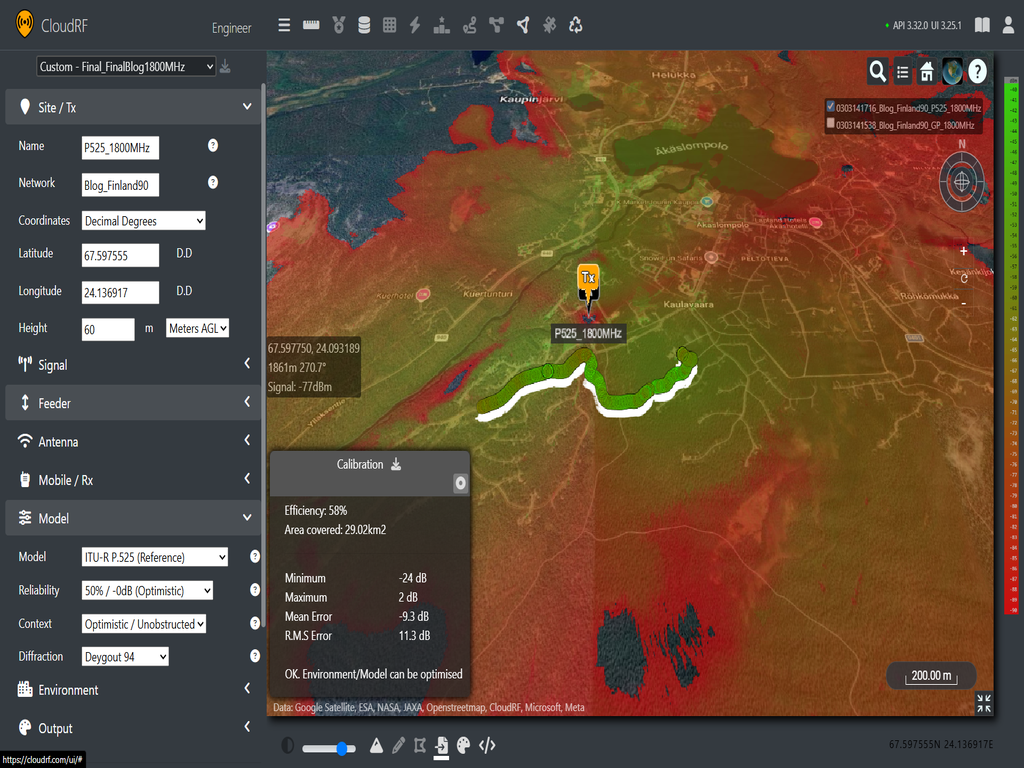1024x768 pixels.
Task: Enable the Blog_Finland90_GP_1800MHz layer
Action: [830, 125]
